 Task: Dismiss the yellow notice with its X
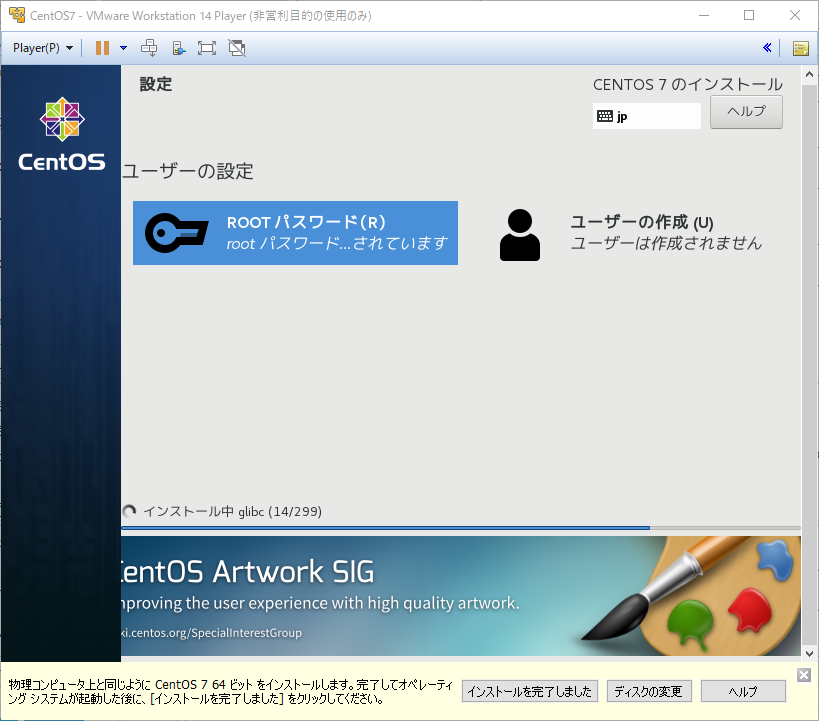coord(804,674)
